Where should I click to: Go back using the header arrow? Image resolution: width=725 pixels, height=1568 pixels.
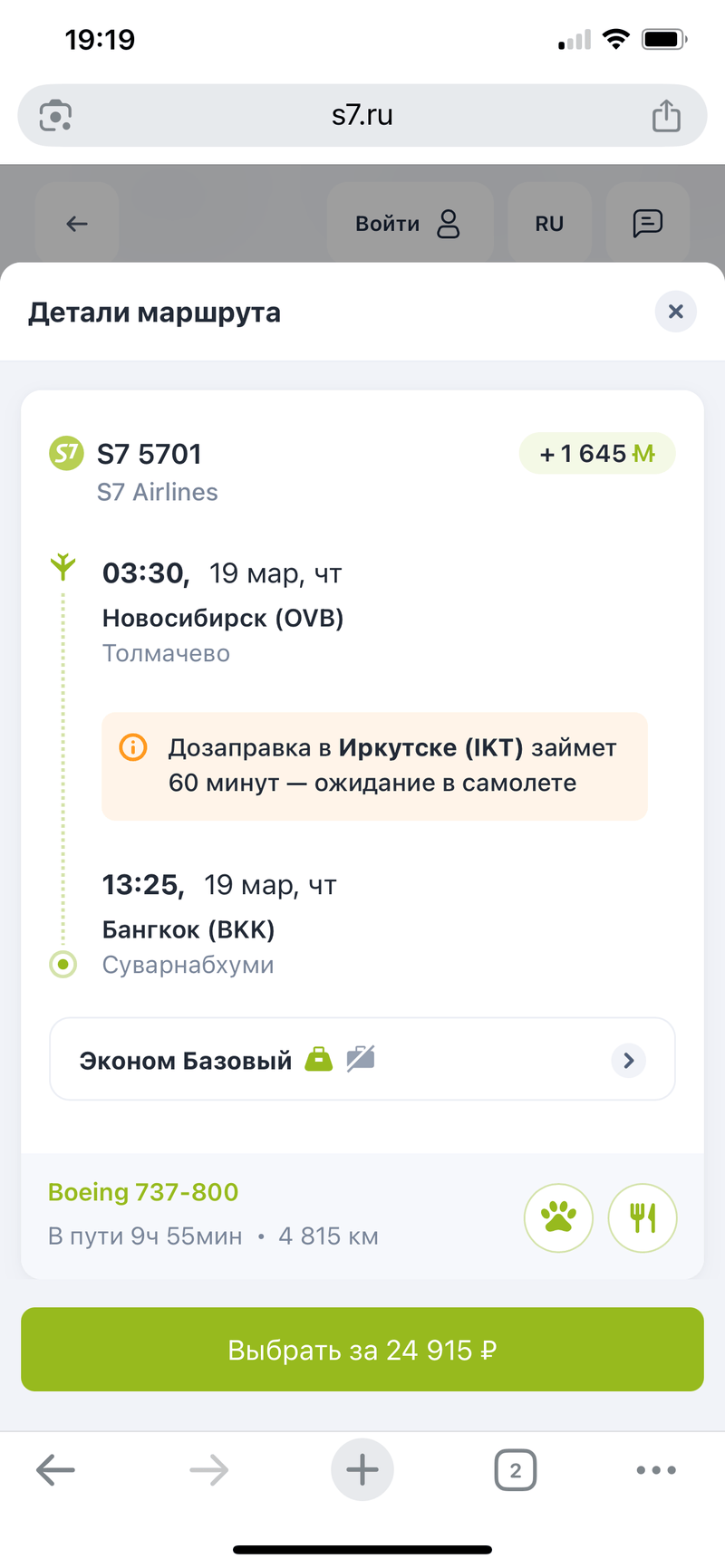coord(77,224)
